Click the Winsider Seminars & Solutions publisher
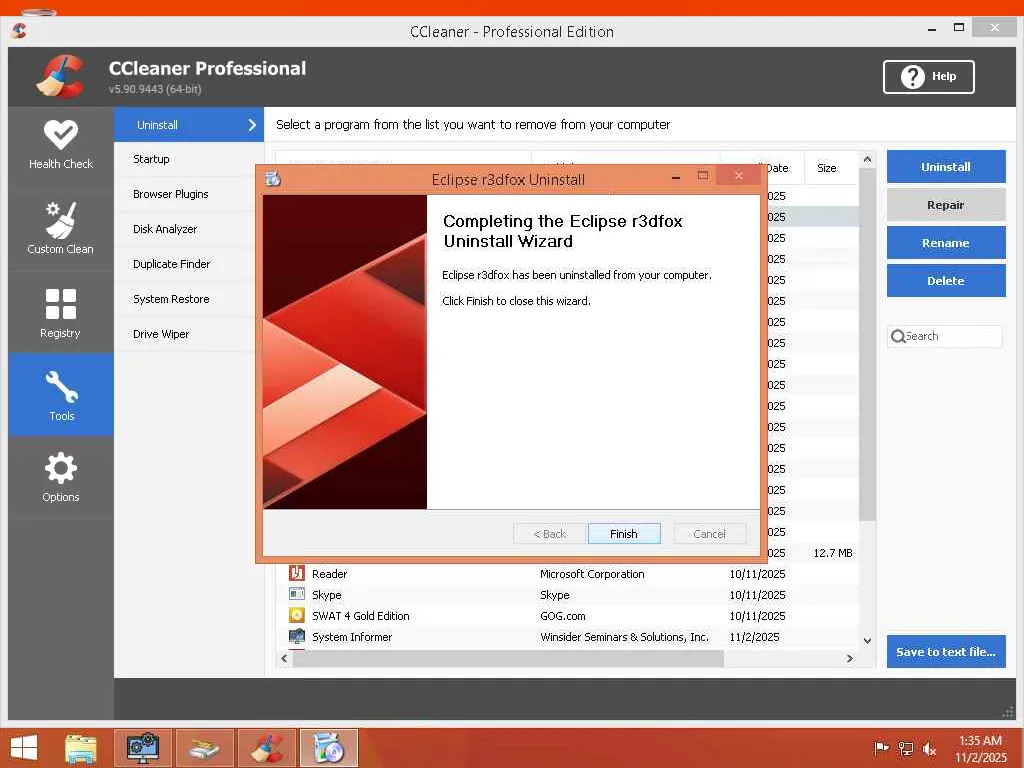This screenshot has height=768, width=1024. (624, 636)
